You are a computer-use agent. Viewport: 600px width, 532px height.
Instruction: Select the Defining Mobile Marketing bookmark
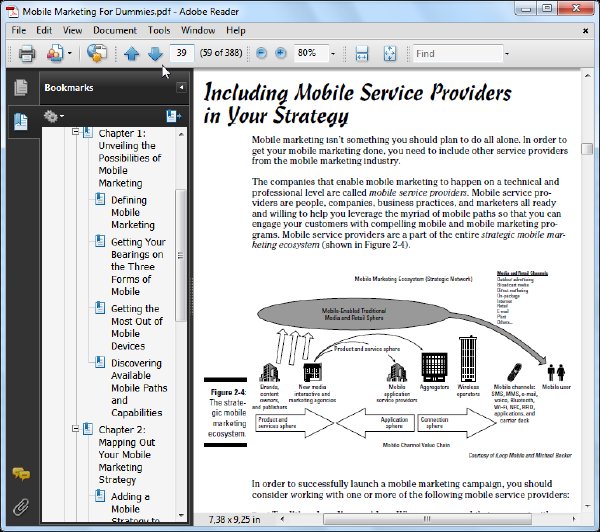pos(133,212)
